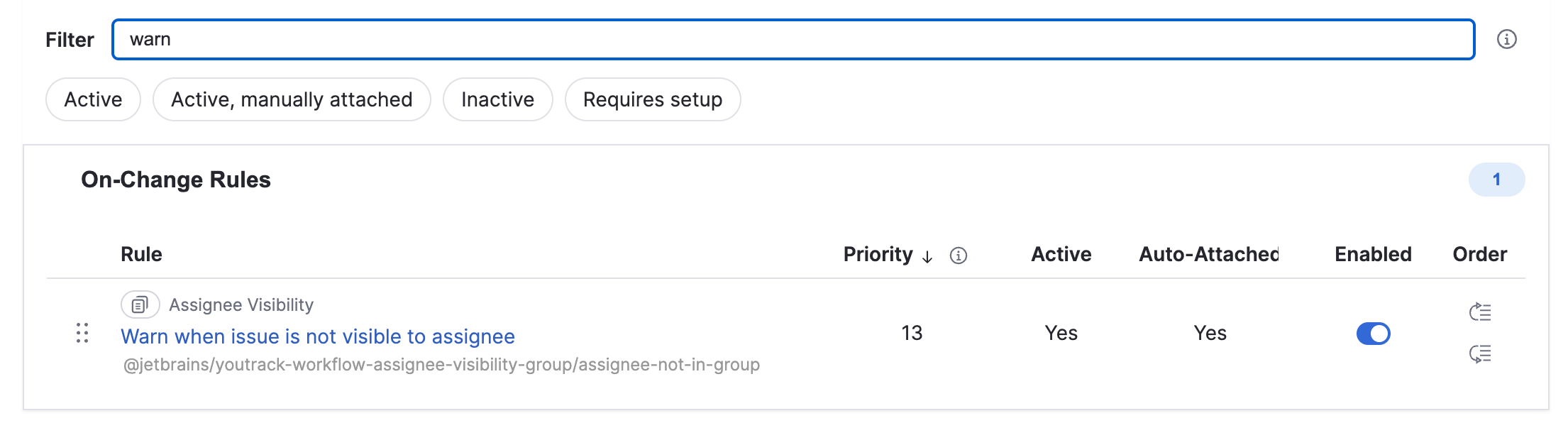Move the rule earlier with upper Order icon
Viewport: 1568px width, 423px height.
(x=1479, y=312)
